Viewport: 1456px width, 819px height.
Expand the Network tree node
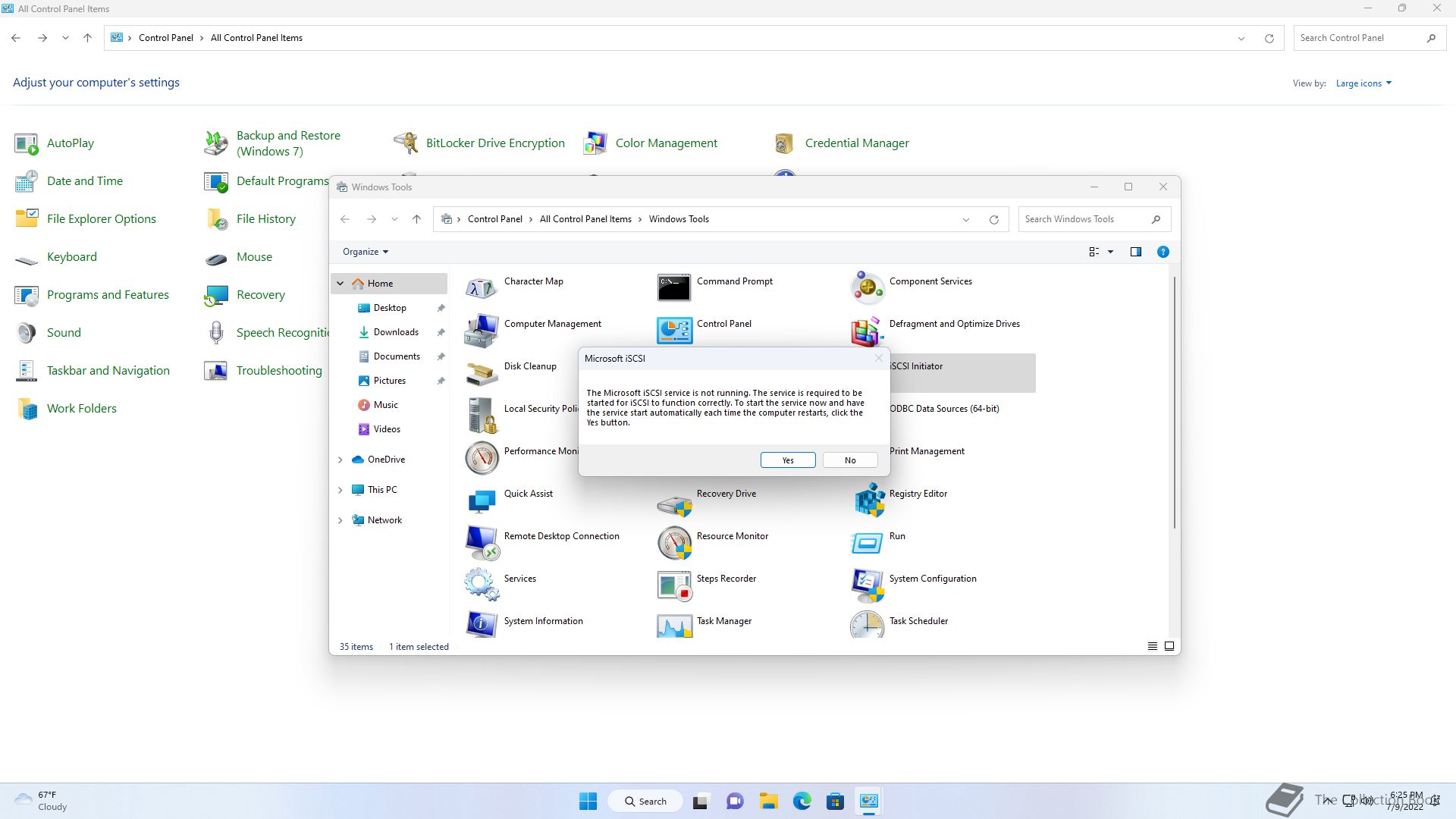click(x=340, y=520)
